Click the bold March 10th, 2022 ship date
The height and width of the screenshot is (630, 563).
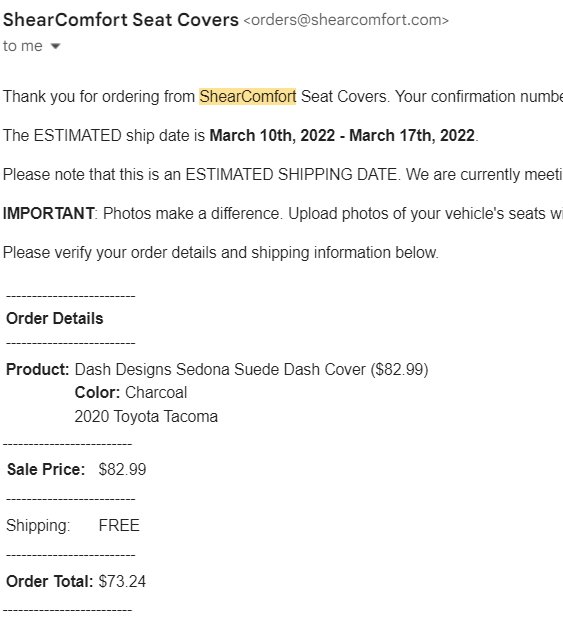[272, 135]
